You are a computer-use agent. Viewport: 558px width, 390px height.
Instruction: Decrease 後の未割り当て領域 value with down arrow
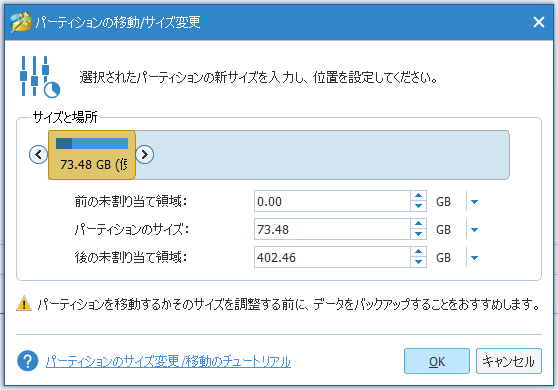pyautogui.click(x=418, y=262)
